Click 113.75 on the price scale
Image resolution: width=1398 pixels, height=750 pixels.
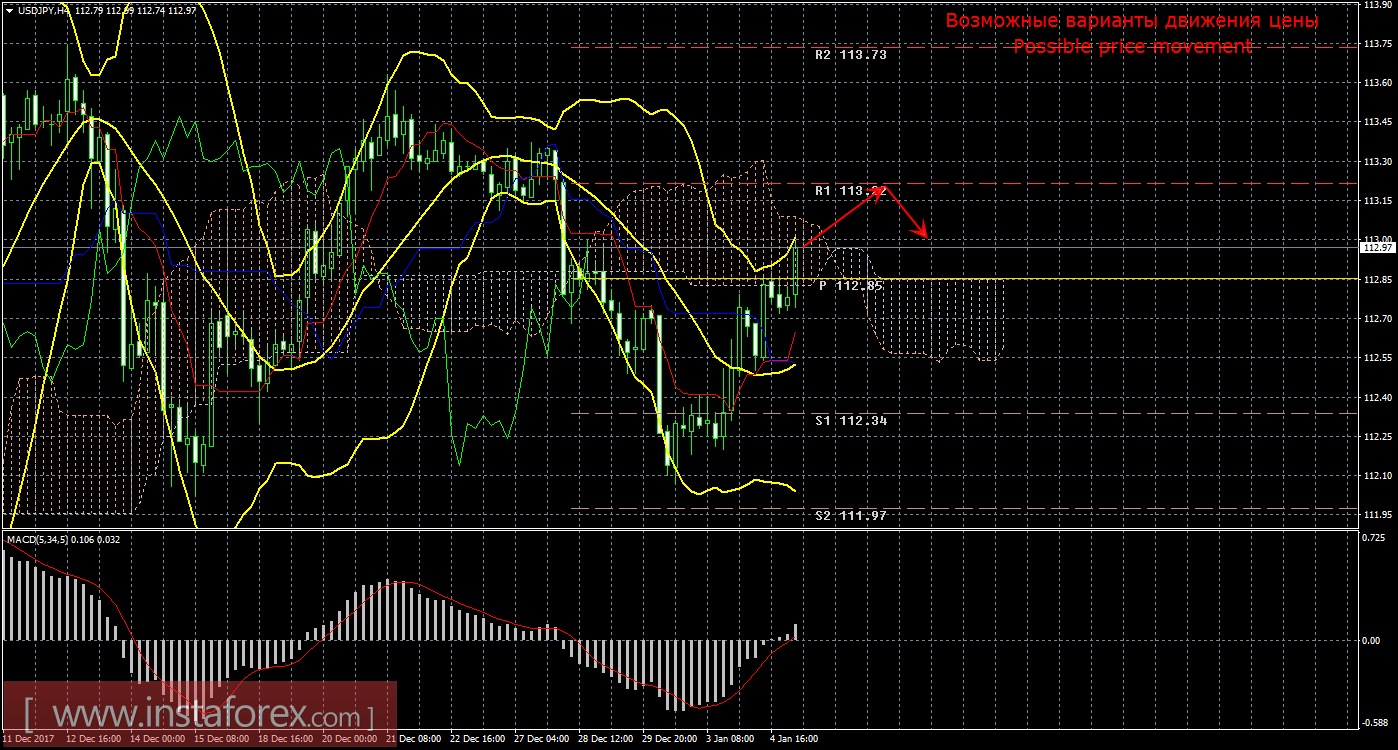pos(1378,44)
